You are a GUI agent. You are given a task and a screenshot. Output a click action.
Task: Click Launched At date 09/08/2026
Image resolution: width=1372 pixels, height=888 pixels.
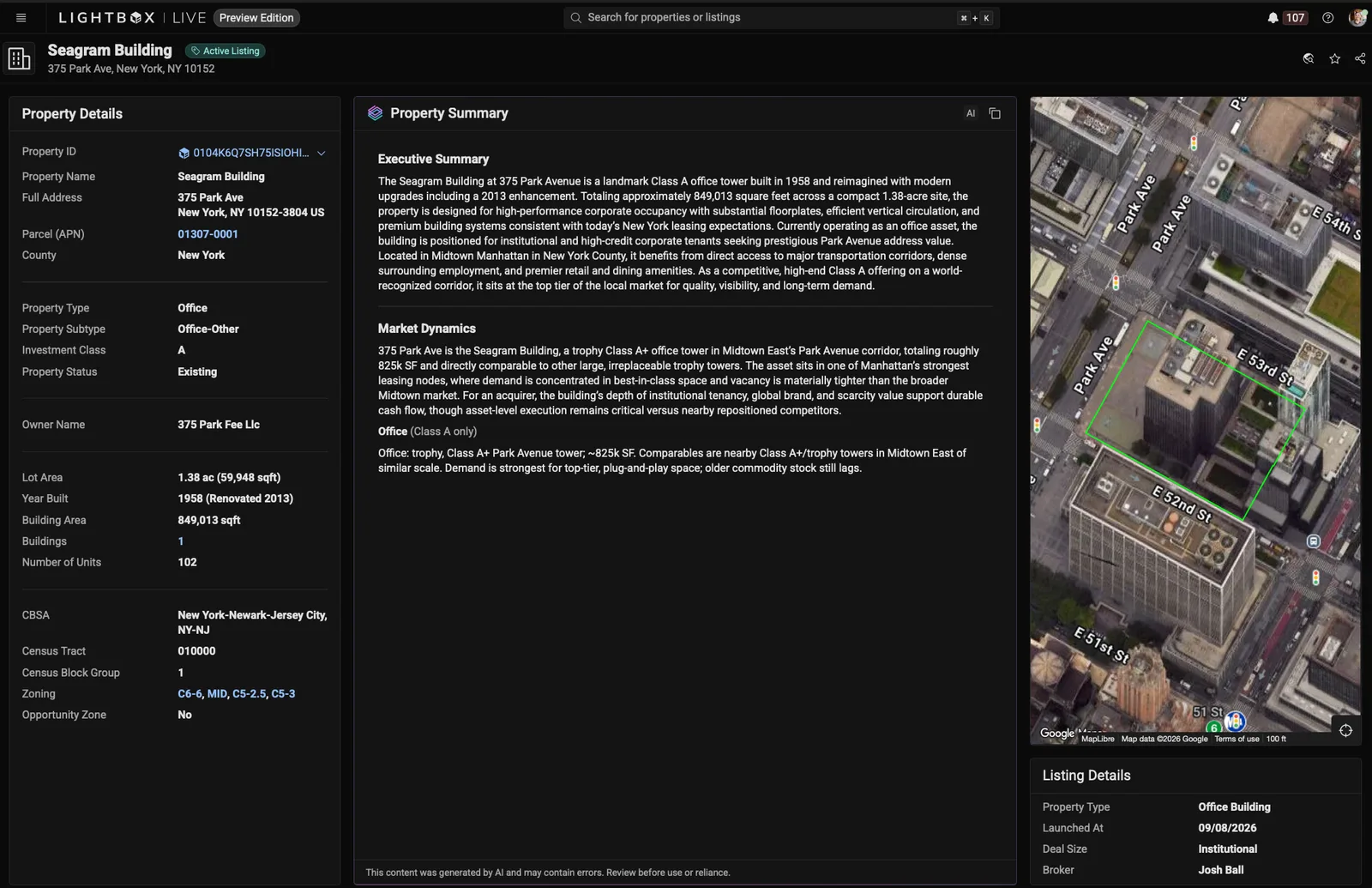pyautogui.click(x=1227, y=828)
